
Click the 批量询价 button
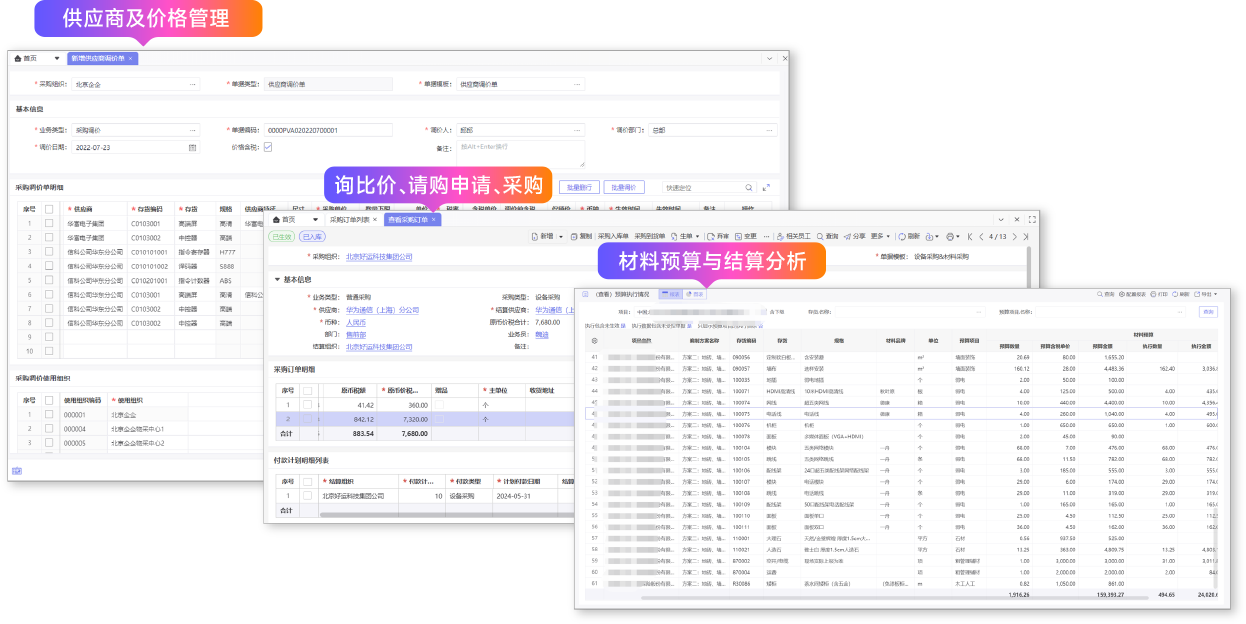point(624,187)
